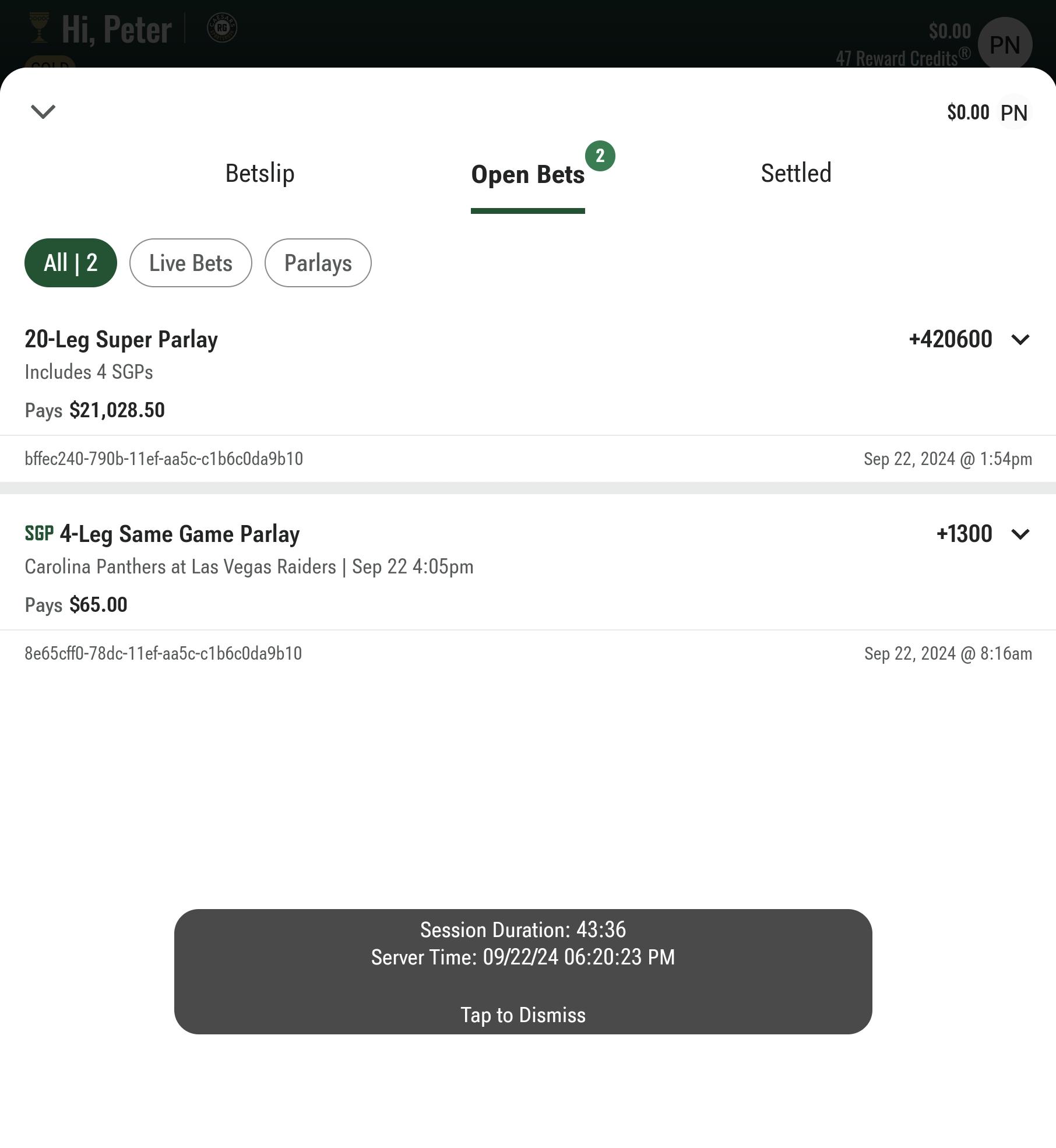The height and width of the screenshot is (1148, 1056).
Task: Open the Carolina Panthers at Las Vegas Raiders bet
Action: point(249,566)
